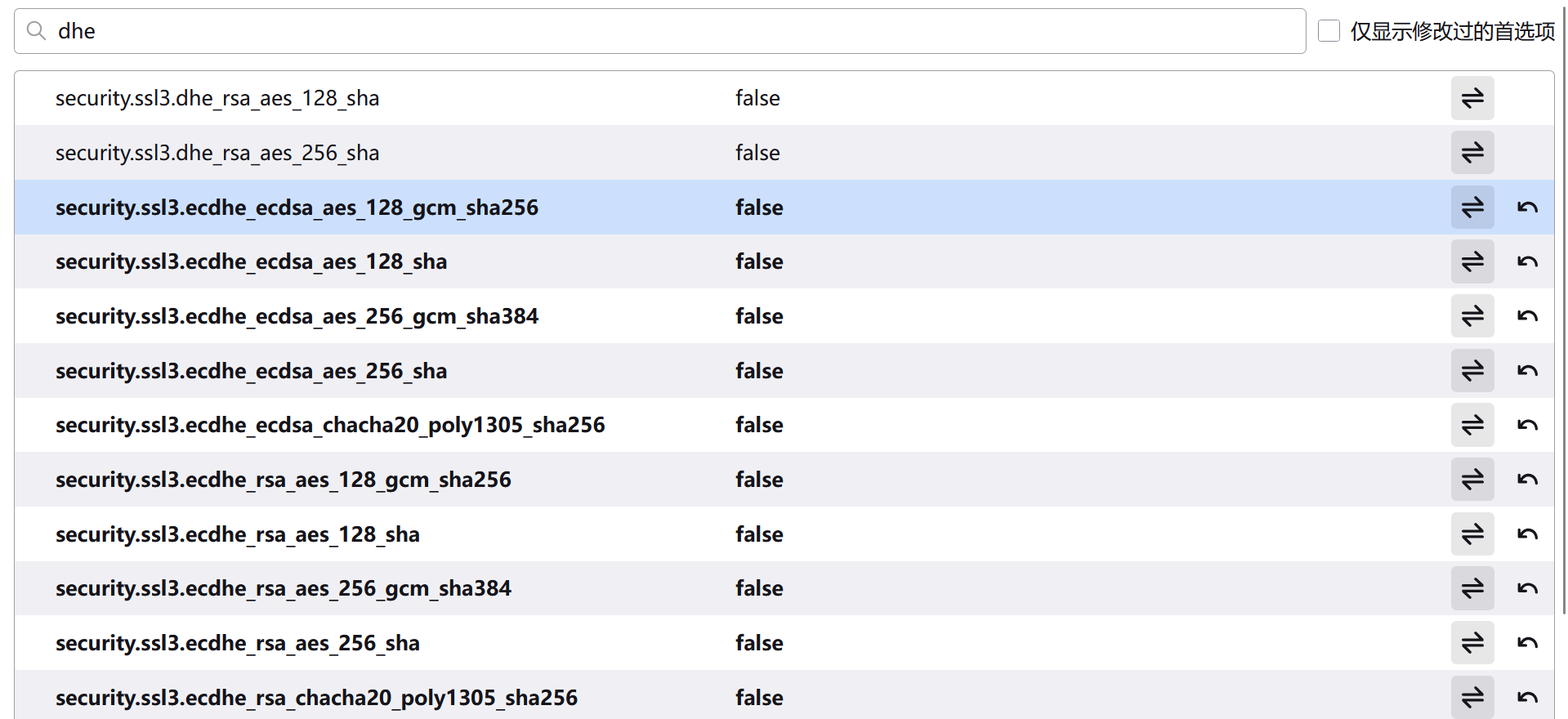The height and width of the screenshot is (719, 1568).
Task: Toggle security.ssl3.dhe_rsa_aes_128_sha value
Action: [1472, 98]
